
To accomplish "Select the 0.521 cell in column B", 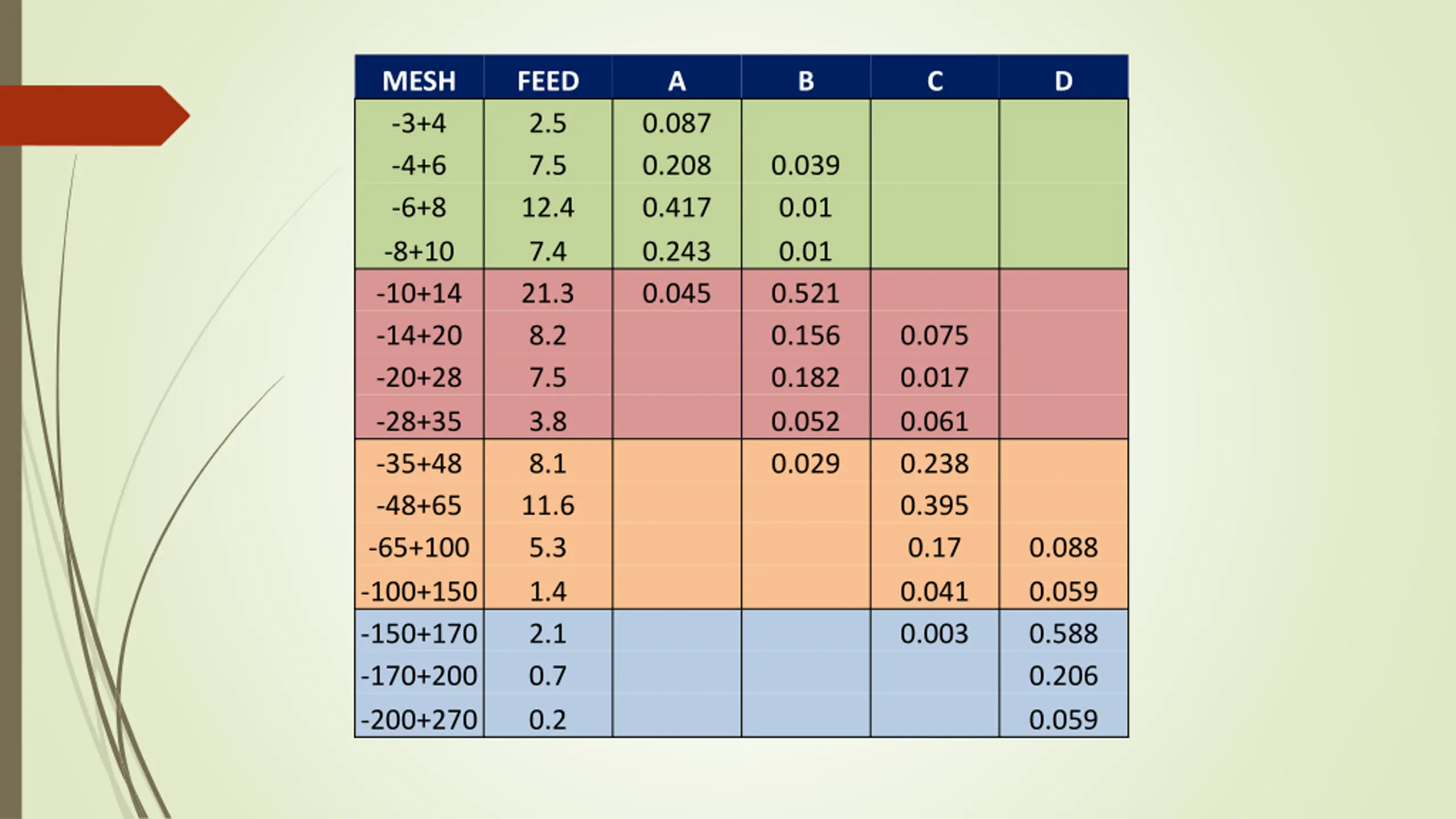I will point(806,293).
